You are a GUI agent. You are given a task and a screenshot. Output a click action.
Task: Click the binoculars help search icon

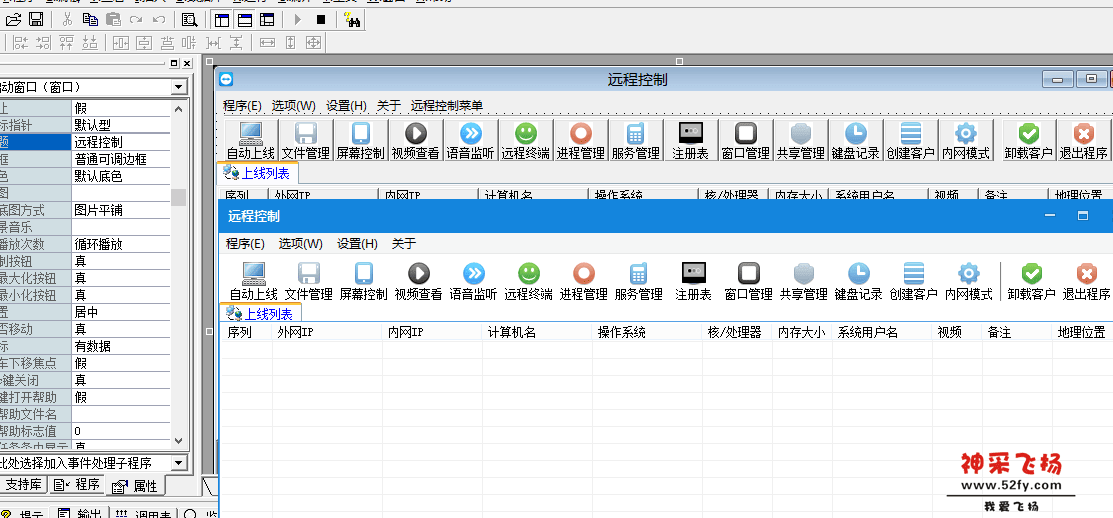[352, 19]
